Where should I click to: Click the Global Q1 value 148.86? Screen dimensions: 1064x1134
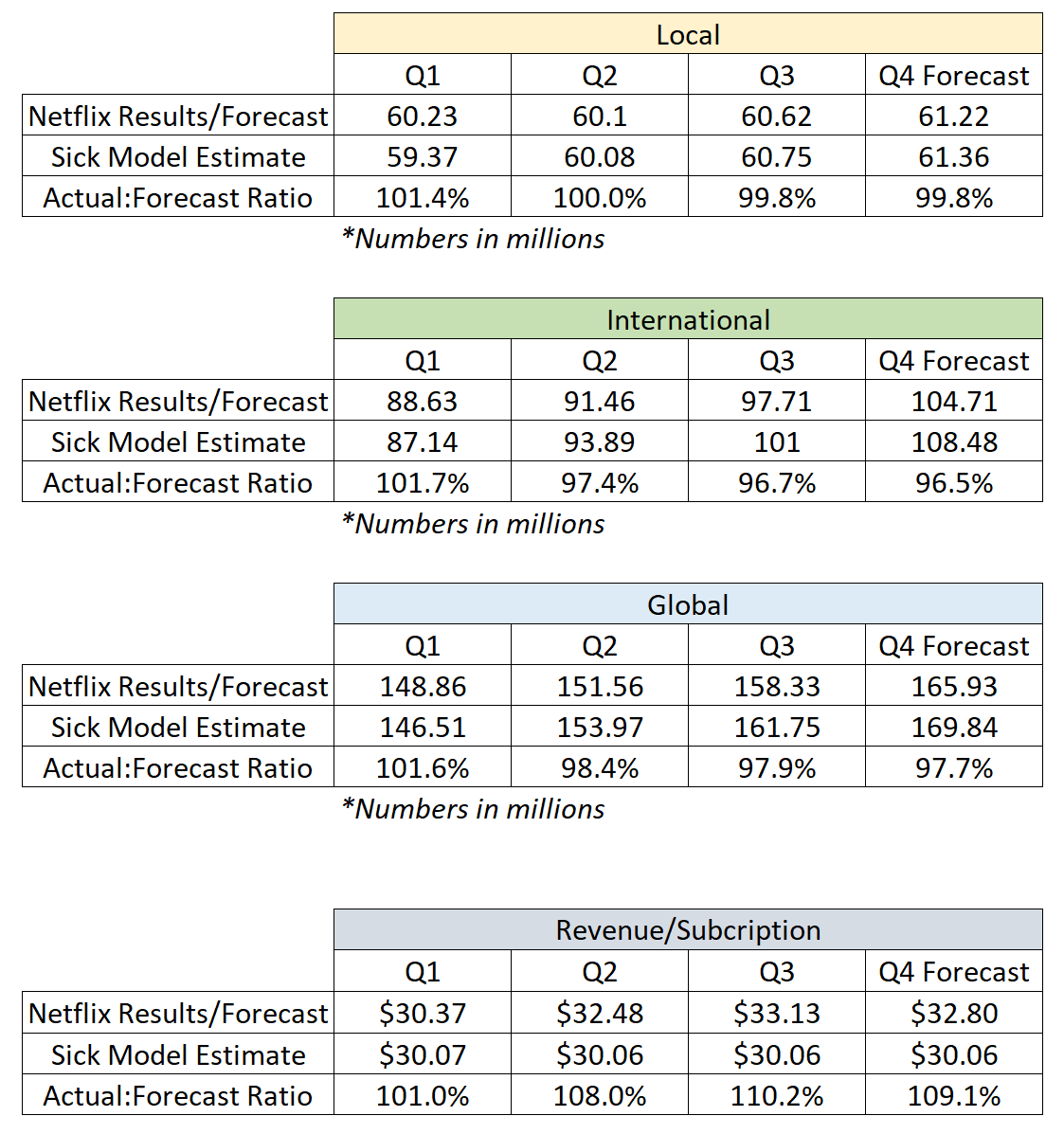(422, 686)
